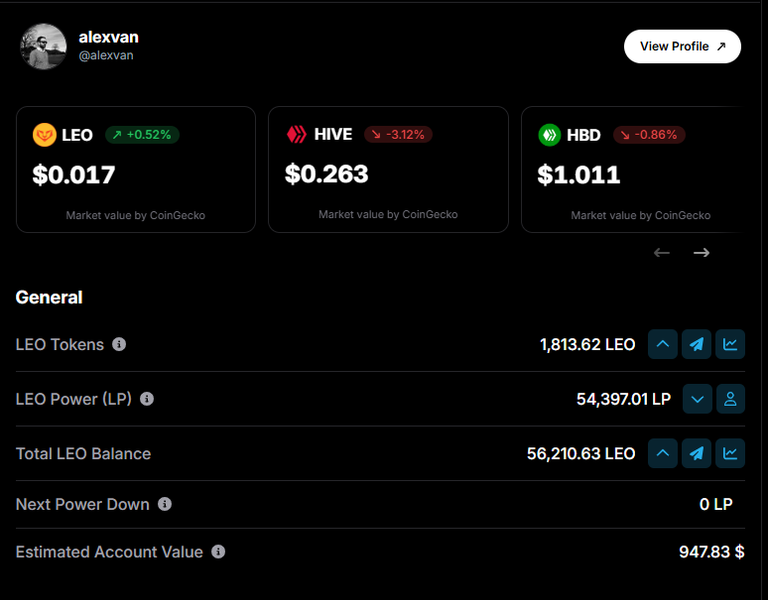Show info tooltip for Estimated Account Value
Viewport: 768px width, 600px height.
pyautogui.click(x=218, y=552)
